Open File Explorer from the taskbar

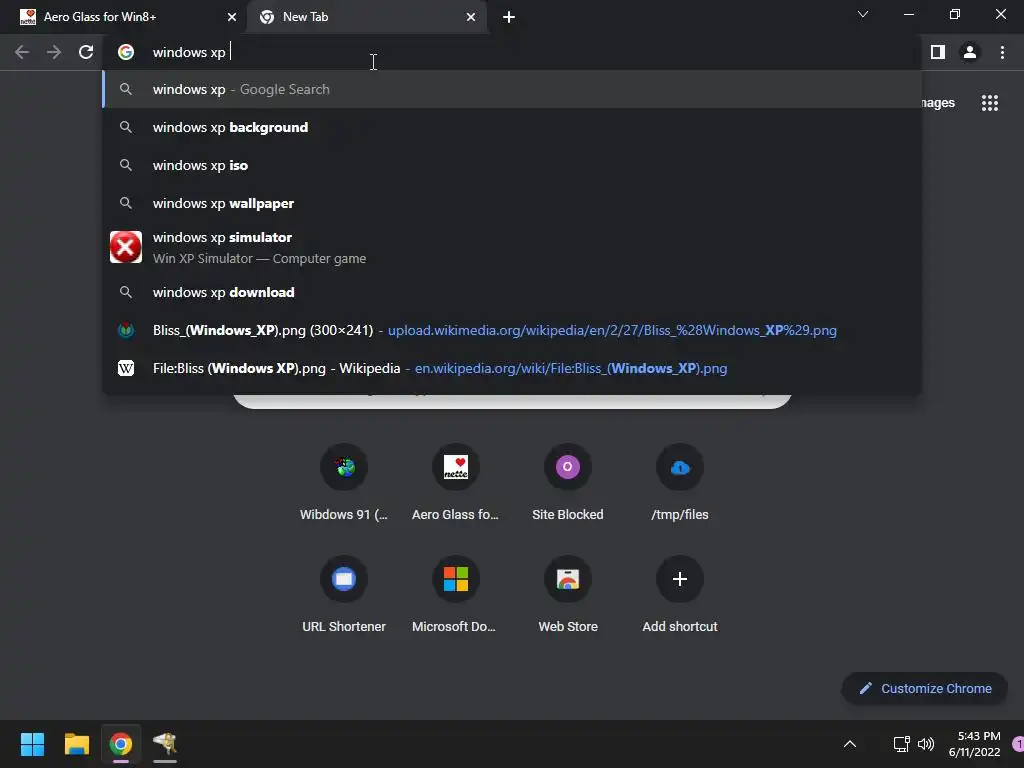click(x=76, y=744)
